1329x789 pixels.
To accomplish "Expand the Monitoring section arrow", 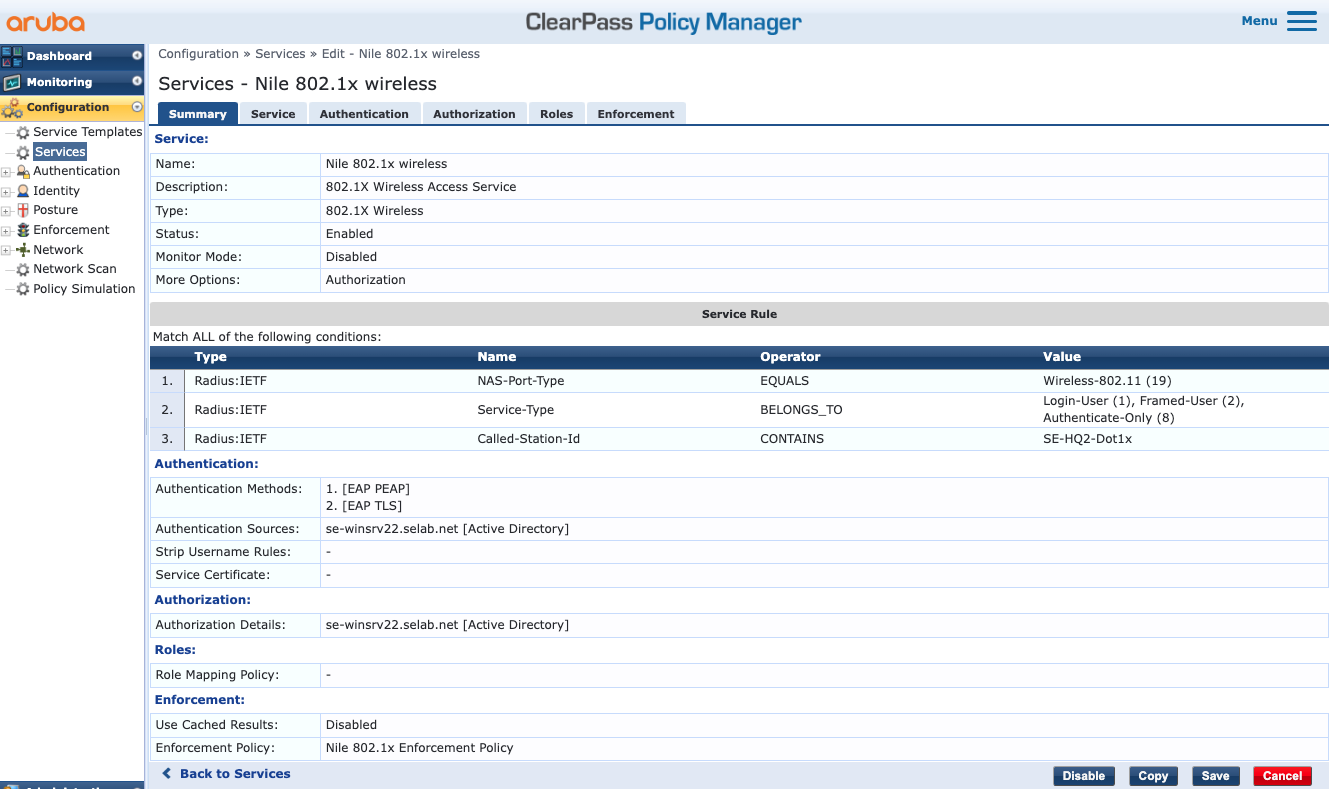I will (x=137, y=82).
